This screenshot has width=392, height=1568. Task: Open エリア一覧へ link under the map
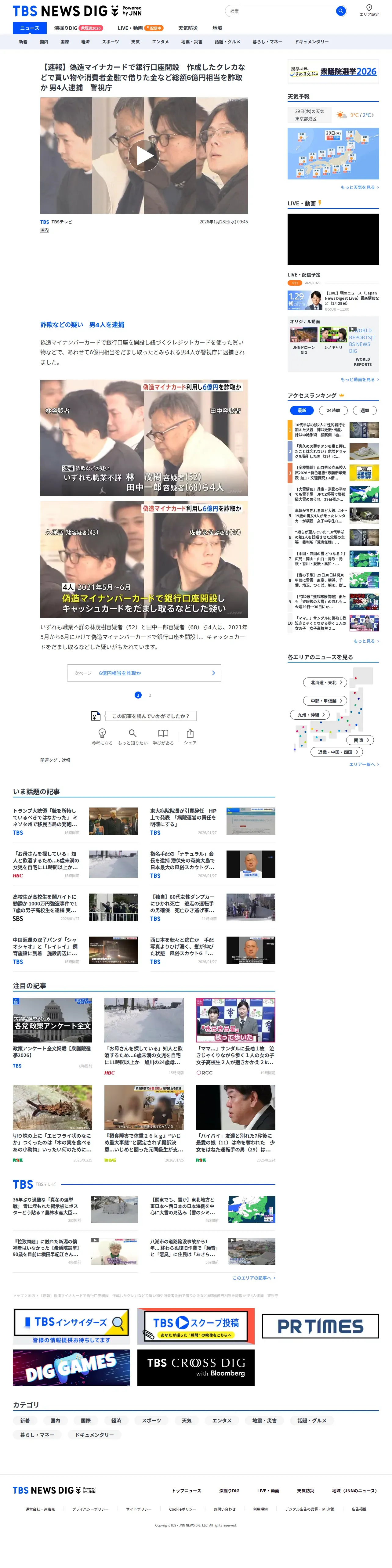364,764
